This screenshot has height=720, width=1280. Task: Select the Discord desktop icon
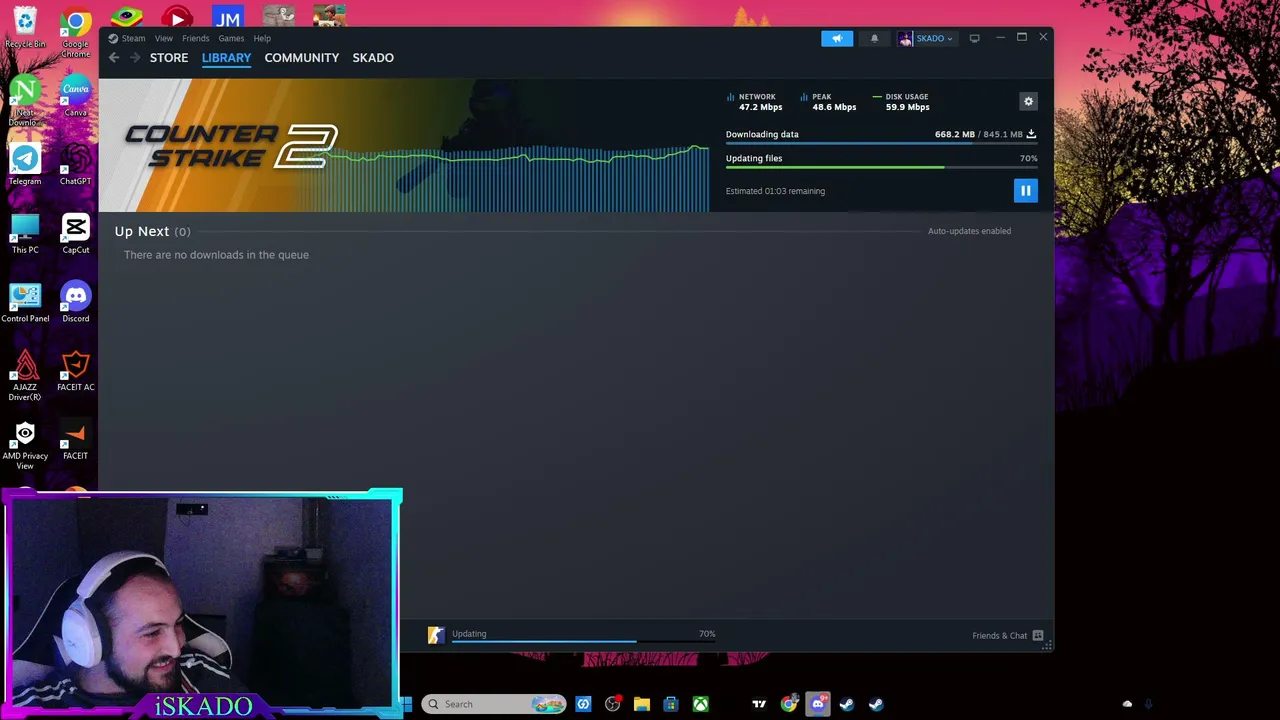tap(75, 302)
